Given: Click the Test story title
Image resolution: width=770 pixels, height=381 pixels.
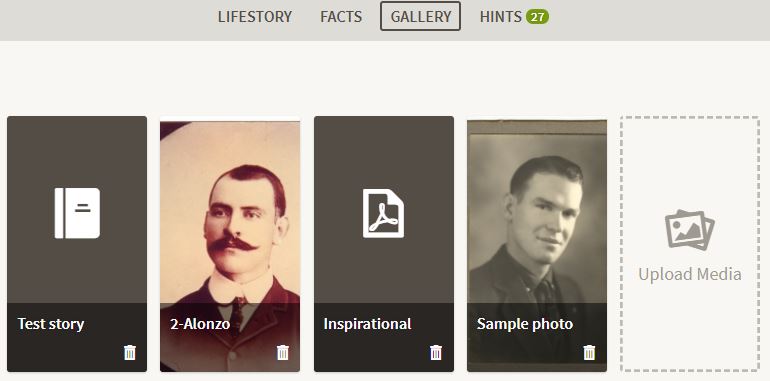Looking at the screenshot, I should (x=51, y=324).
